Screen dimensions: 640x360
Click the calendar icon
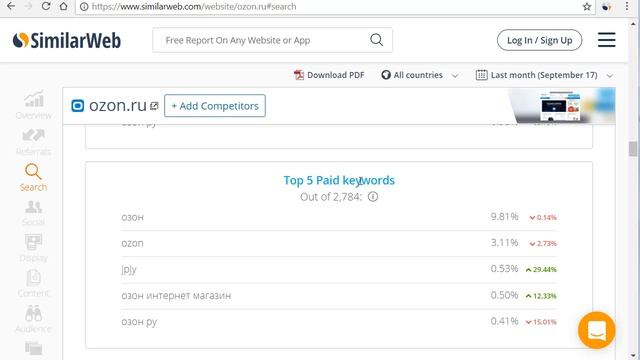481,75
